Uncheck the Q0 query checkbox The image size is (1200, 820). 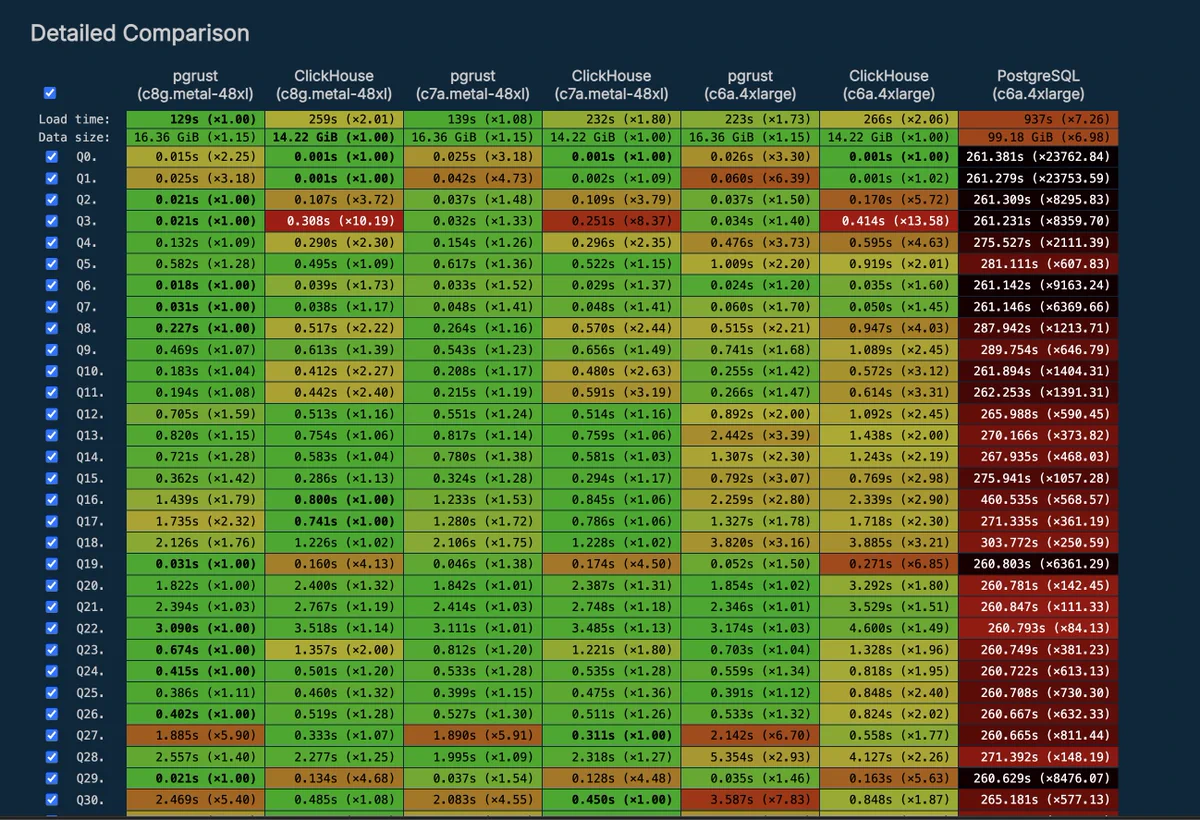tap(51, 157)
